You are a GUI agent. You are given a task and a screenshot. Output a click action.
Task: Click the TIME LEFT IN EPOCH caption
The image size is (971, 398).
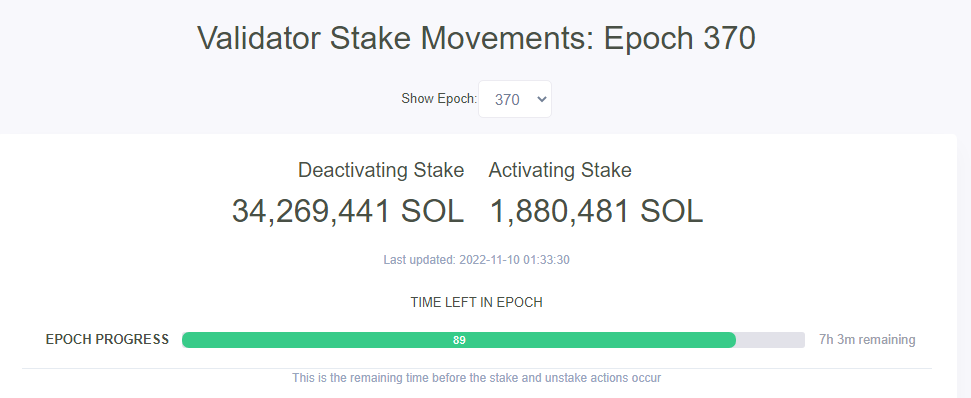tap(476, 303)
